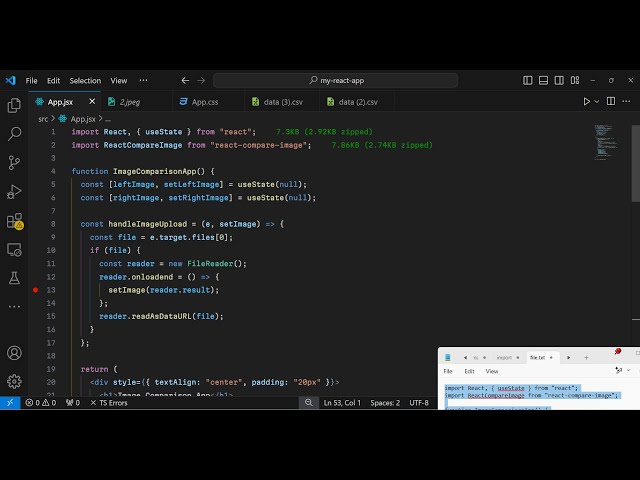Image resolution: width=640 pixels, height=480 pixels.
Task: Open the Selection menu
Action: pyautogui.click(x=85, y=80)
